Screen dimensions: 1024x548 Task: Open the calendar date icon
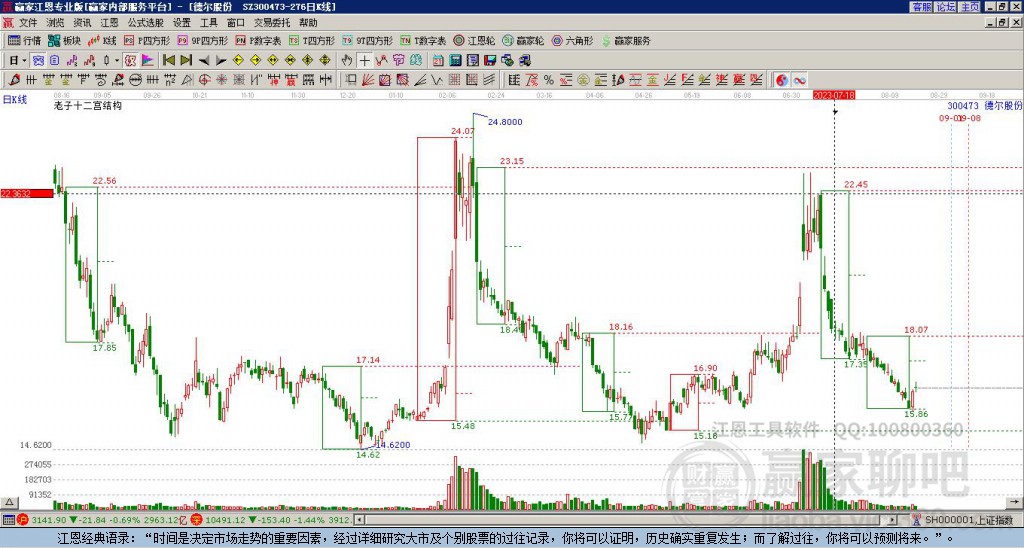tap(438, 61)
